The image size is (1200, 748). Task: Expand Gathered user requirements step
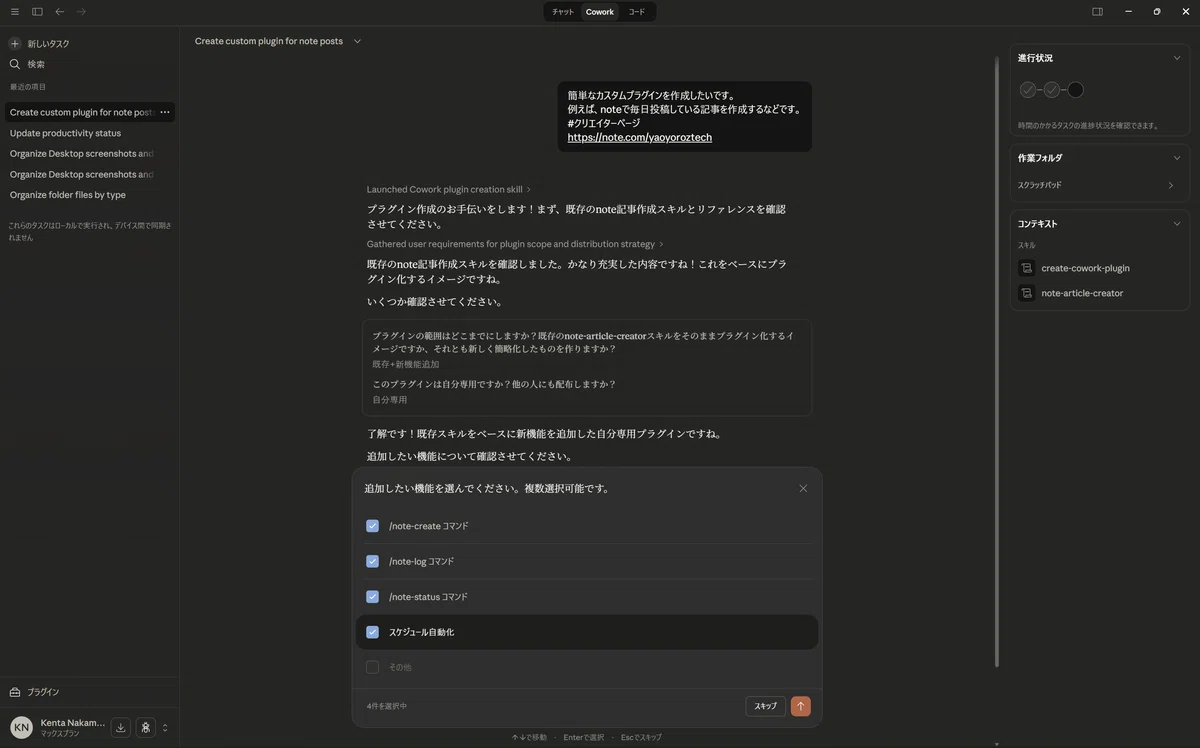[515, 244]
